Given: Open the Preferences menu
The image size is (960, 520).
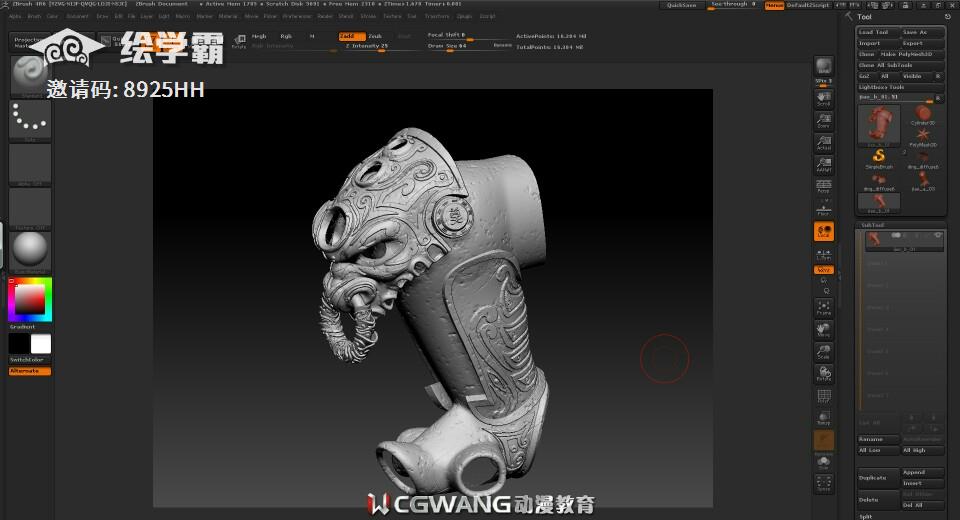Looking at the screenshot, I should [x=298, y=17].
